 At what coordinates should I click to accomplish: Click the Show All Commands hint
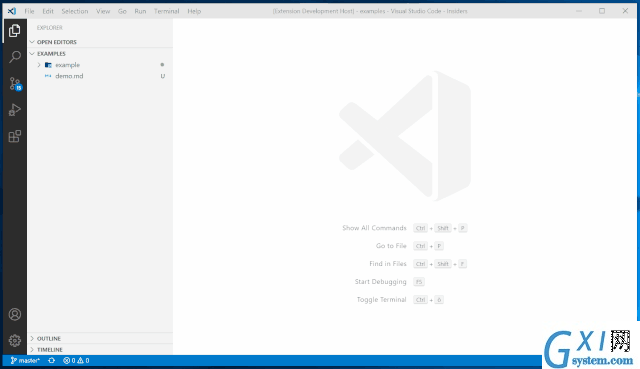(374, 228)
